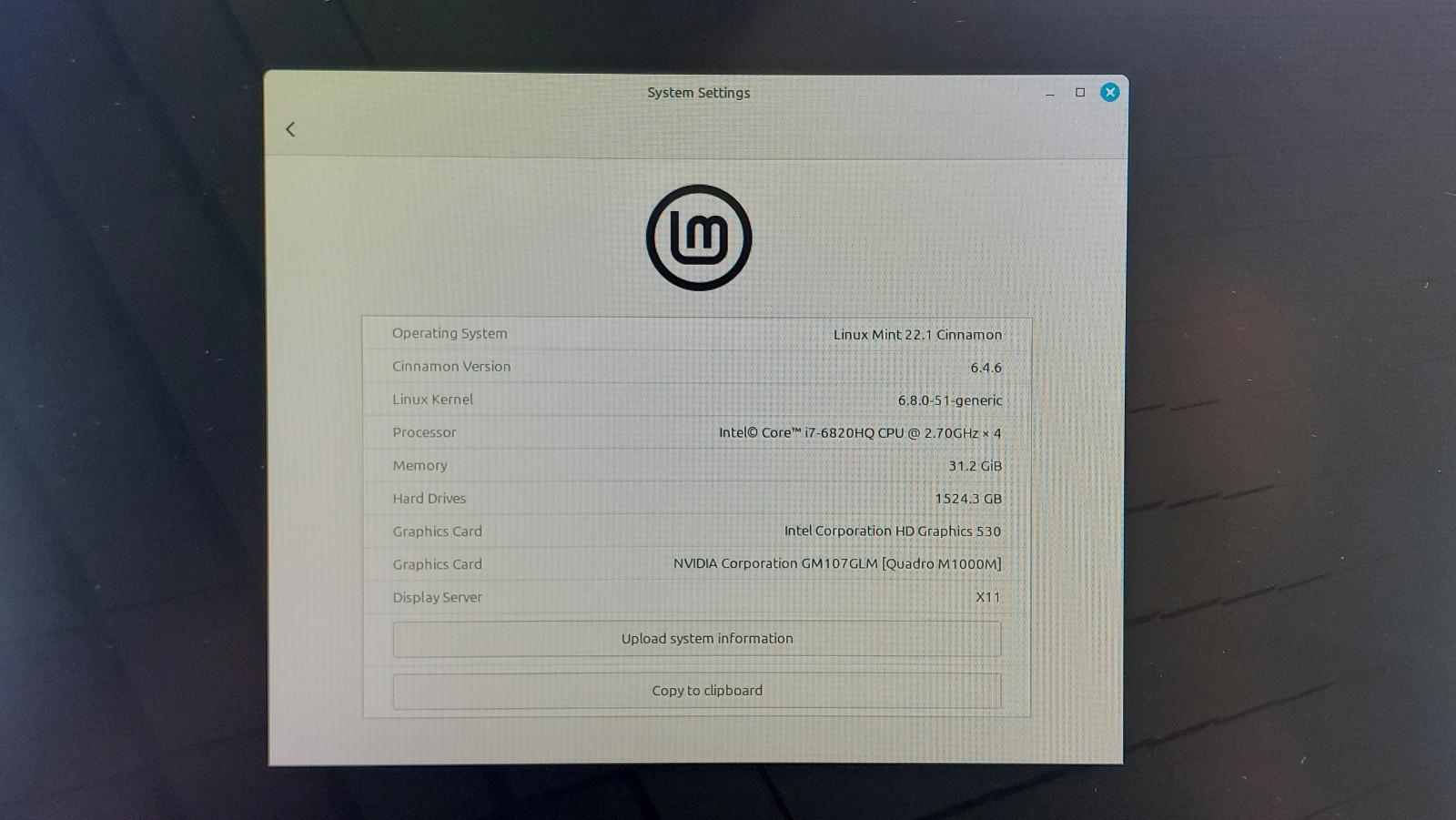Screen dimensions: 1456x820
Task: Select NVIDIA Quadro M1000M value
Action: [837, 564]
